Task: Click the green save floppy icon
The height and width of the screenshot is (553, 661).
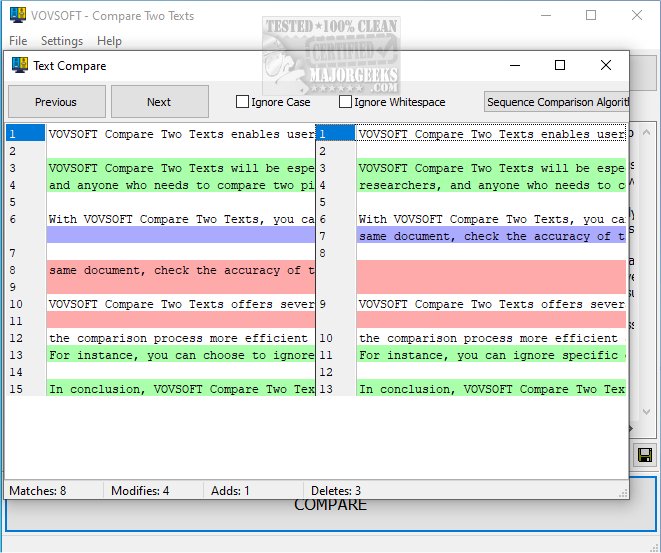Action: tap(645, 455)
